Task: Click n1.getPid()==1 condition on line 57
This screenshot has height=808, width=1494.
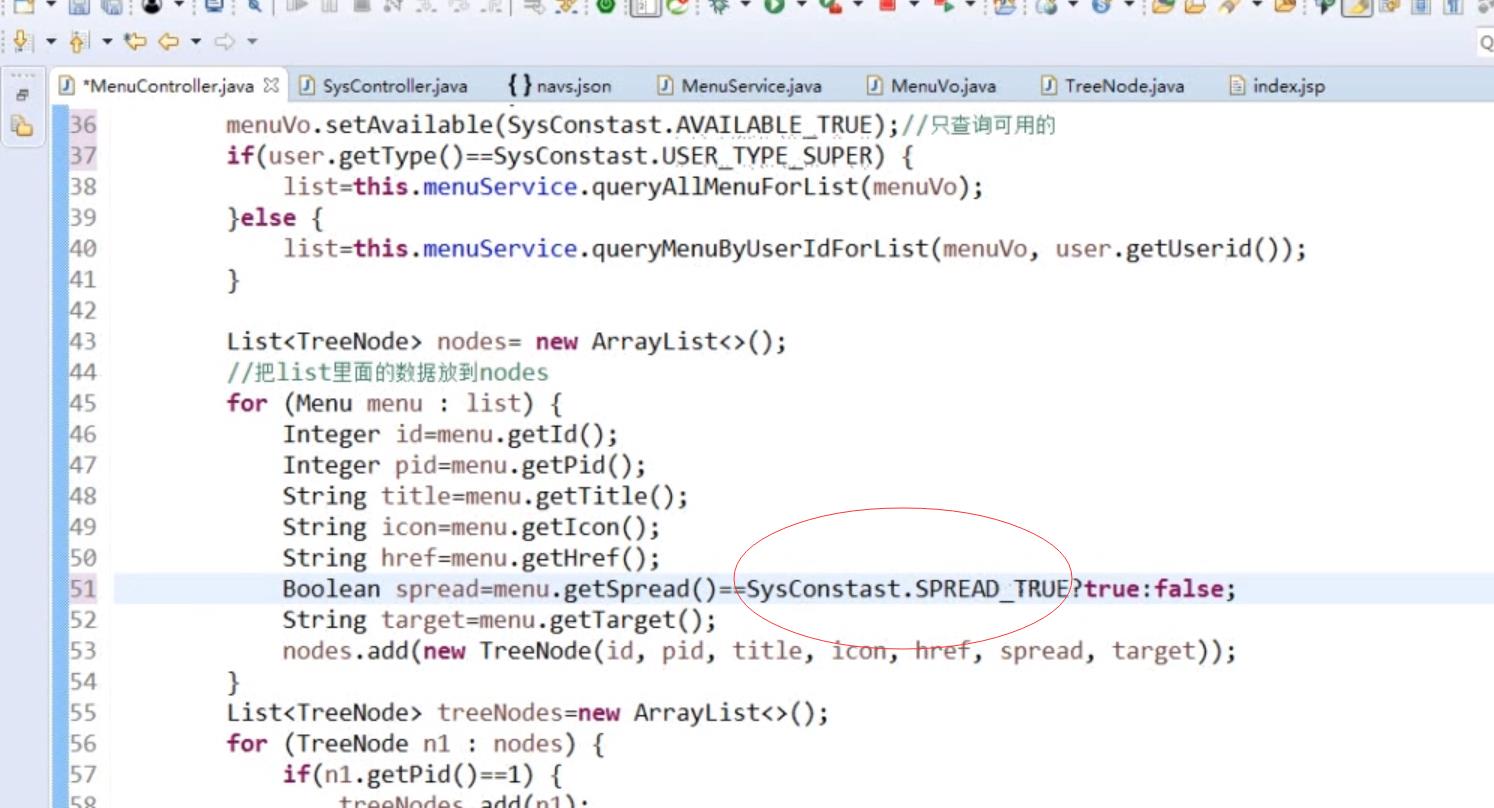Action: [x=430, y=775]
